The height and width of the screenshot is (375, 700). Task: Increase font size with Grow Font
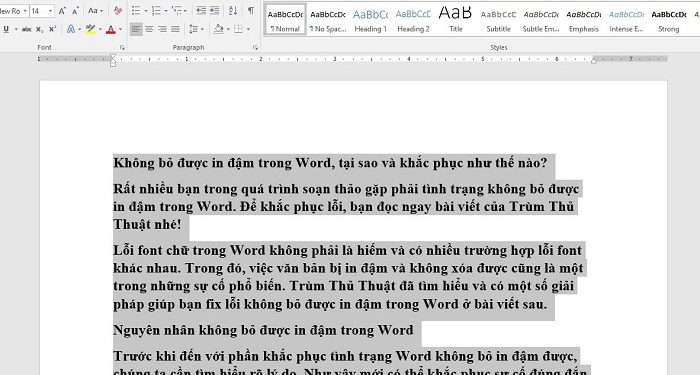[62, 11]
